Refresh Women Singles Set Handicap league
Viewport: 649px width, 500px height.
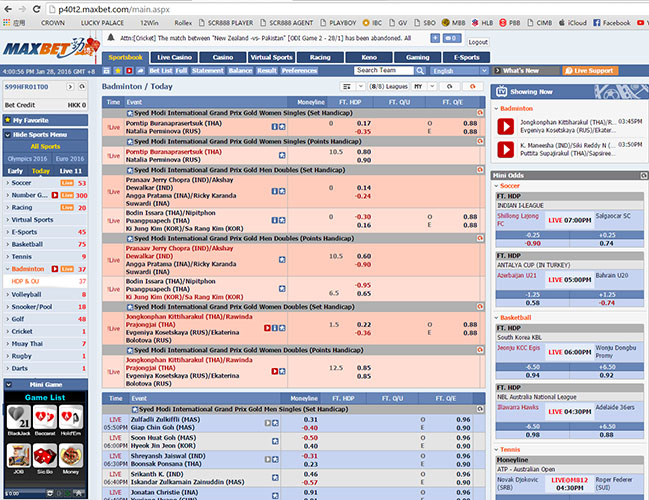click(x=480, y=113)
